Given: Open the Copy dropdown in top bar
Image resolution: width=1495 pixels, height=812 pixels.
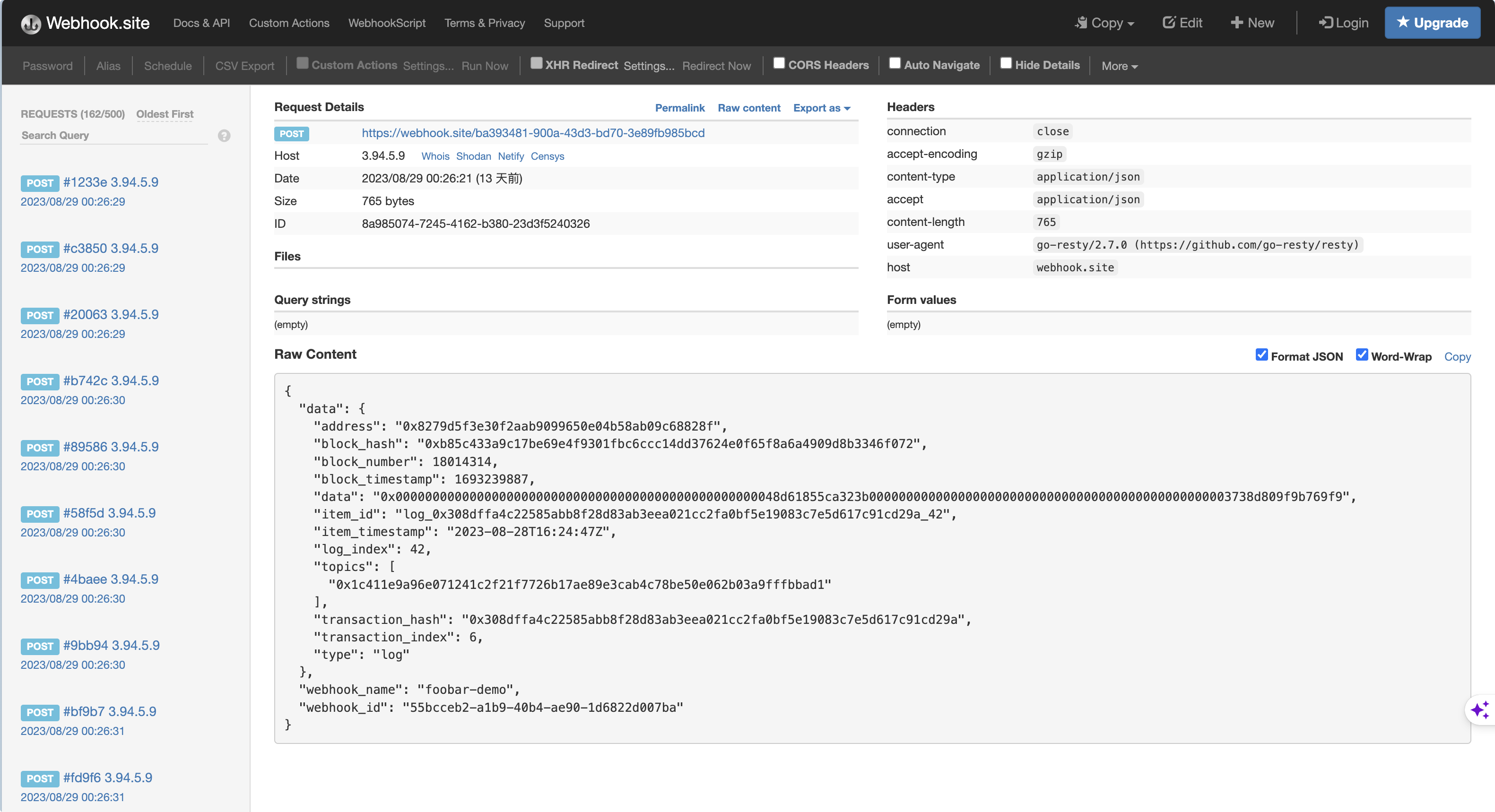Looking at the screenshot, I should click(x=1104, y=23).
